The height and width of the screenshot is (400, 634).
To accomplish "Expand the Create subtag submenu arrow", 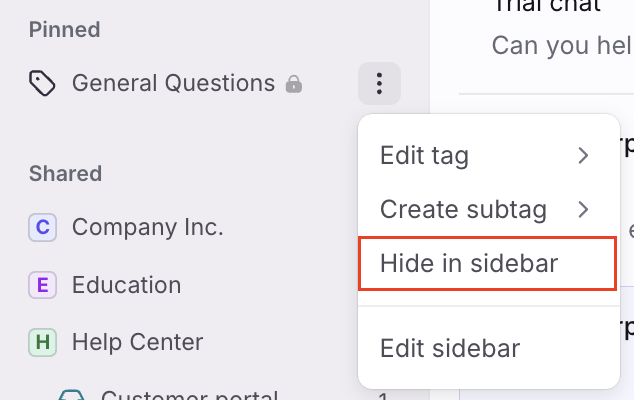I will 583,210.
